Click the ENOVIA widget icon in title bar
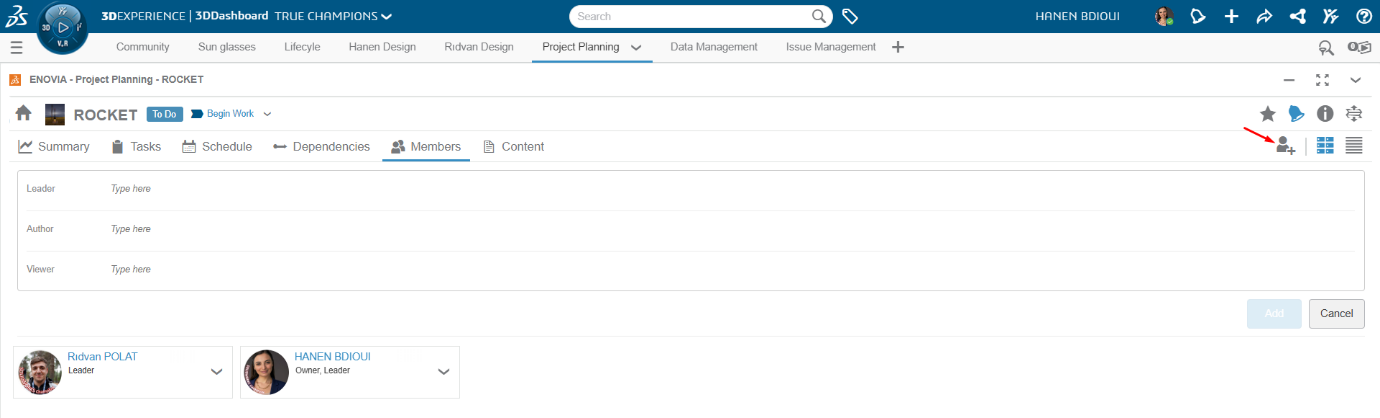 (15, 79)
